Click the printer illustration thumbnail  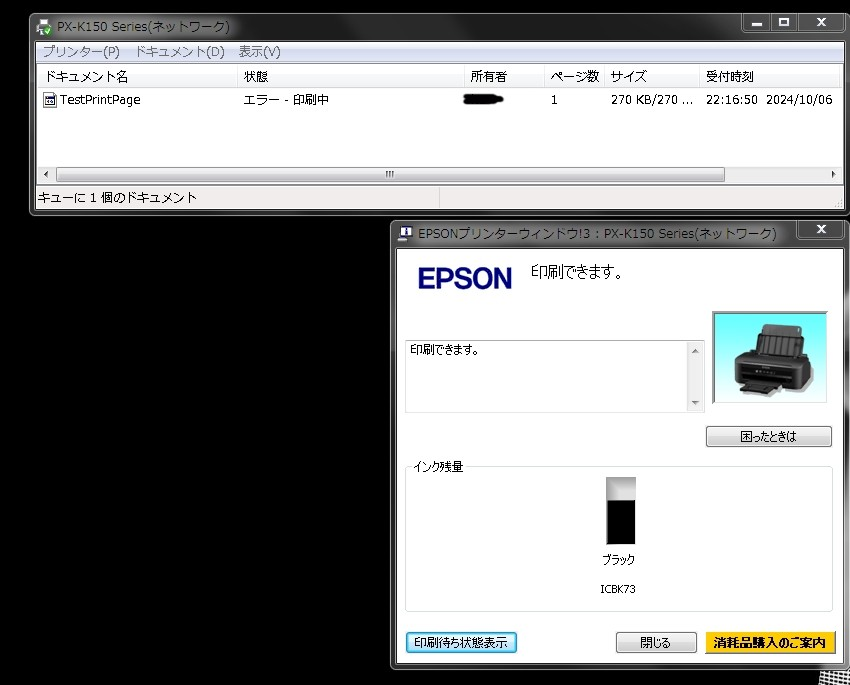pyautogui.click(x=770, y=357)
